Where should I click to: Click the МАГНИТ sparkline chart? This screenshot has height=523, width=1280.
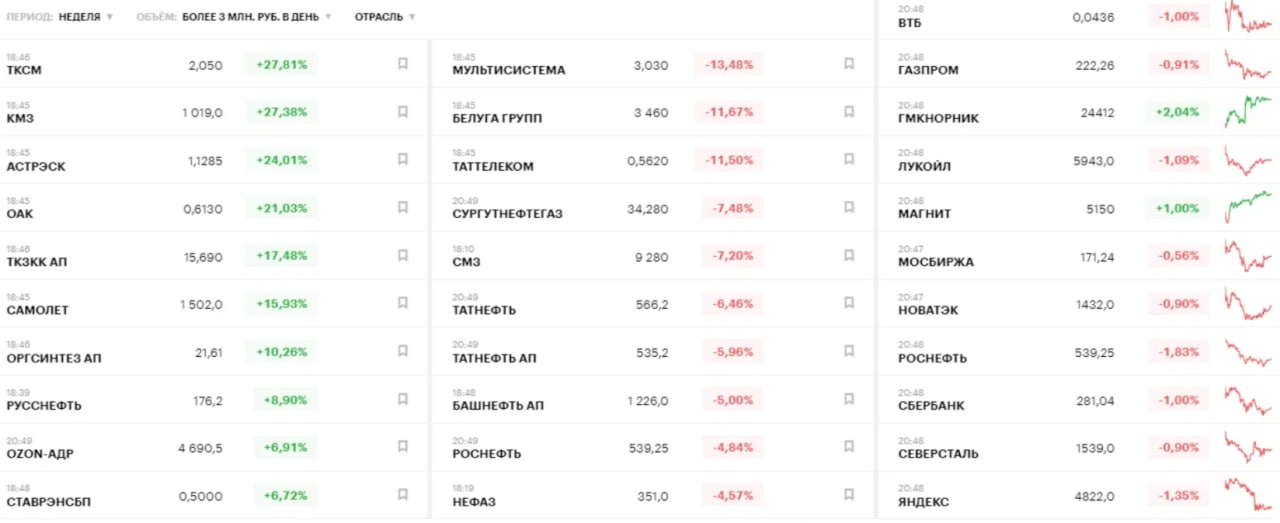click(x=1249, y=208)
